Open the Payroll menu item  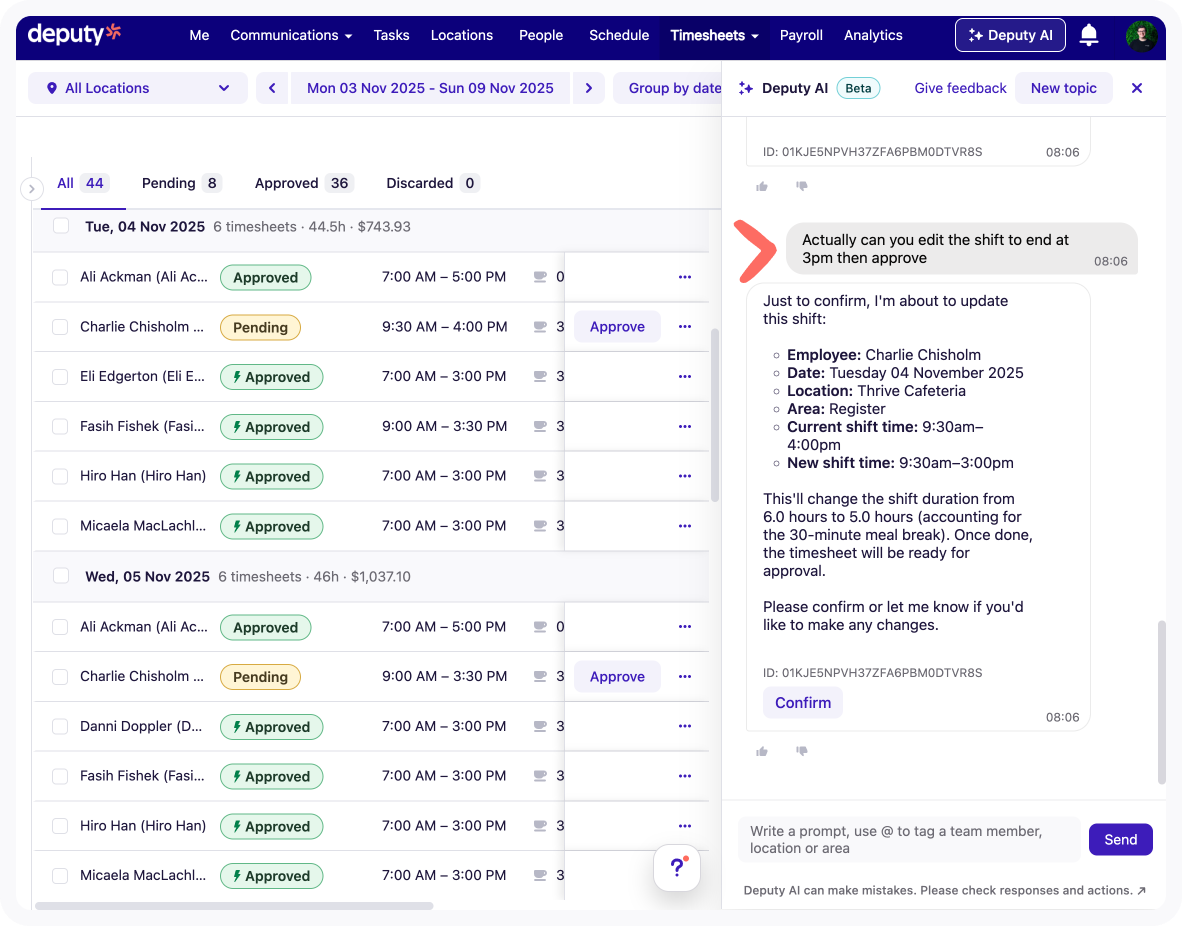[x=801, y=35]
